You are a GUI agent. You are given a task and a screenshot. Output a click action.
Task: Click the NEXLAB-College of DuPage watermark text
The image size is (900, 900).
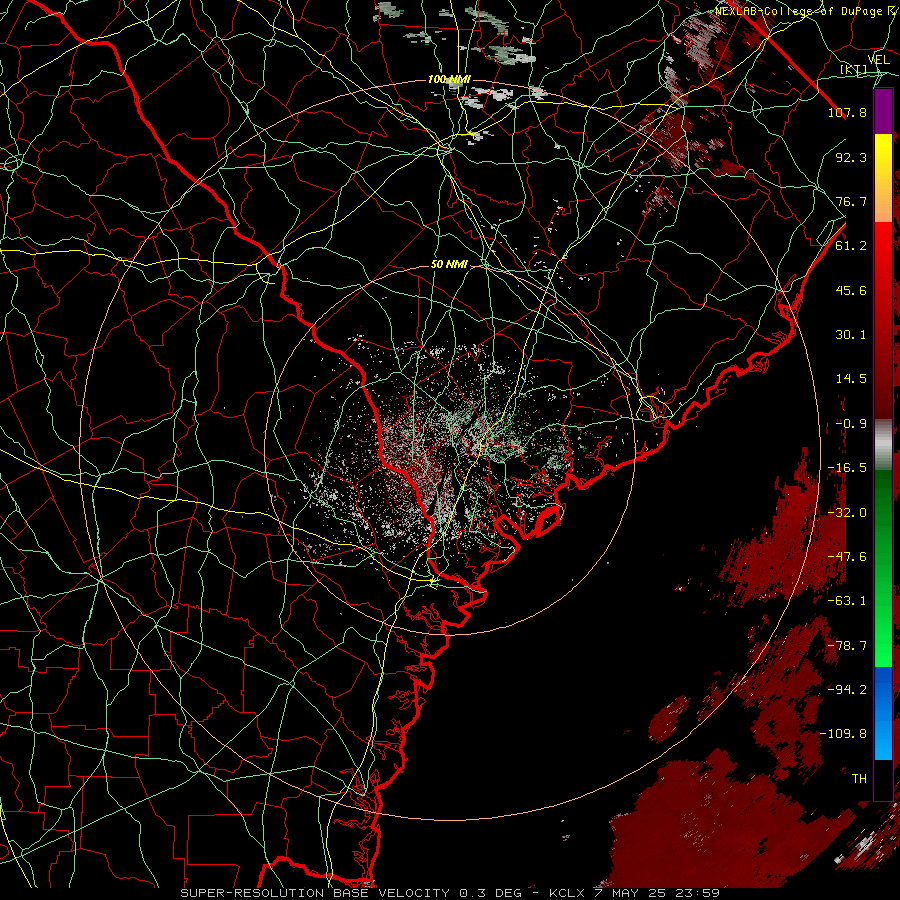coord(806,11)
